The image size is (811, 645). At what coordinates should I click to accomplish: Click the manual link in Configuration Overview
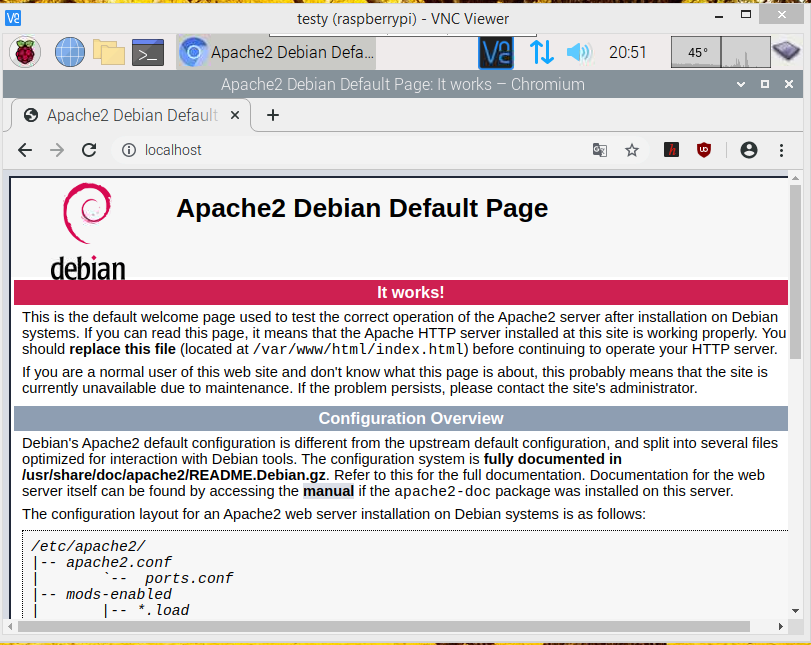point(328,491)
